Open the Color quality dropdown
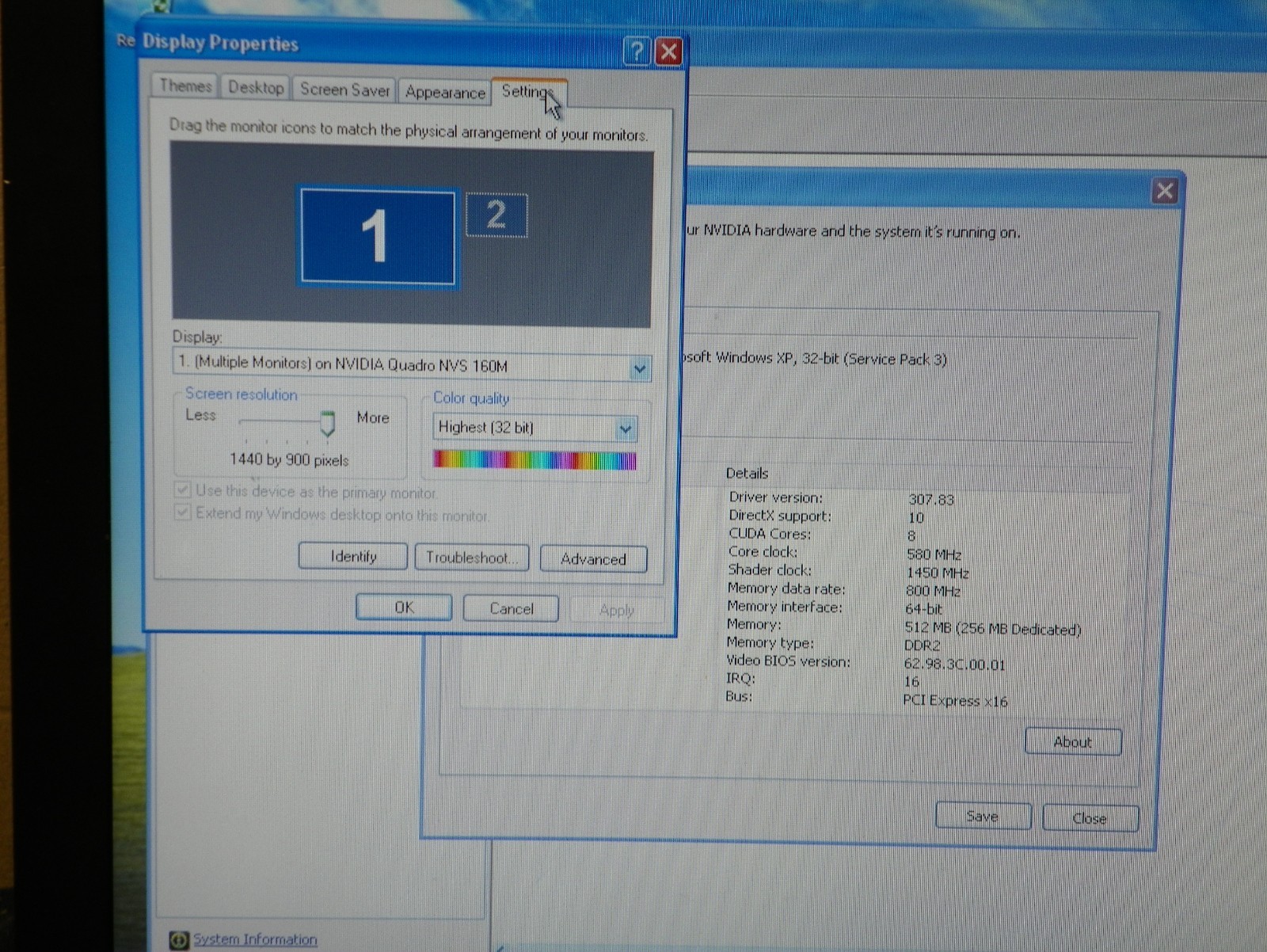 (625, 429)
